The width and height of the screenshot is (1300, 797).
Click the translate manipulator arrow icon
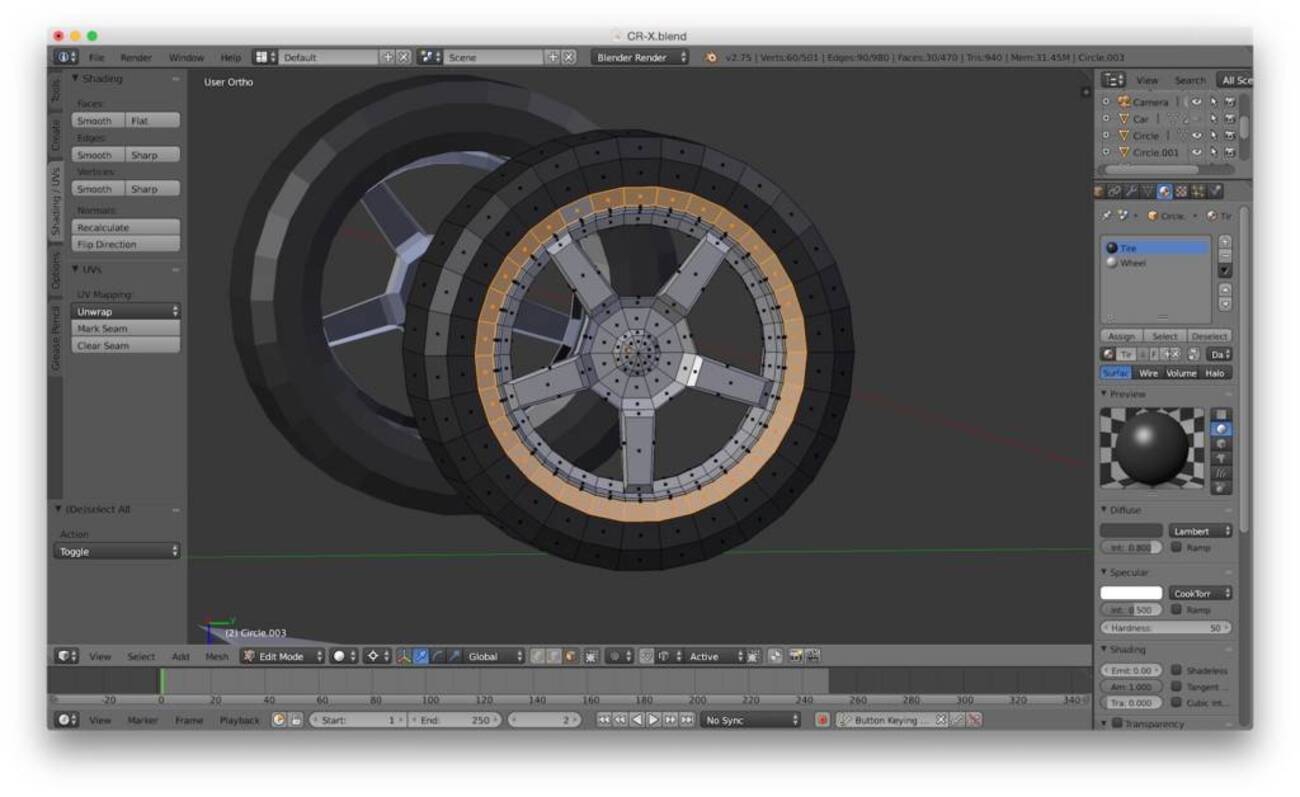[421, 657]
